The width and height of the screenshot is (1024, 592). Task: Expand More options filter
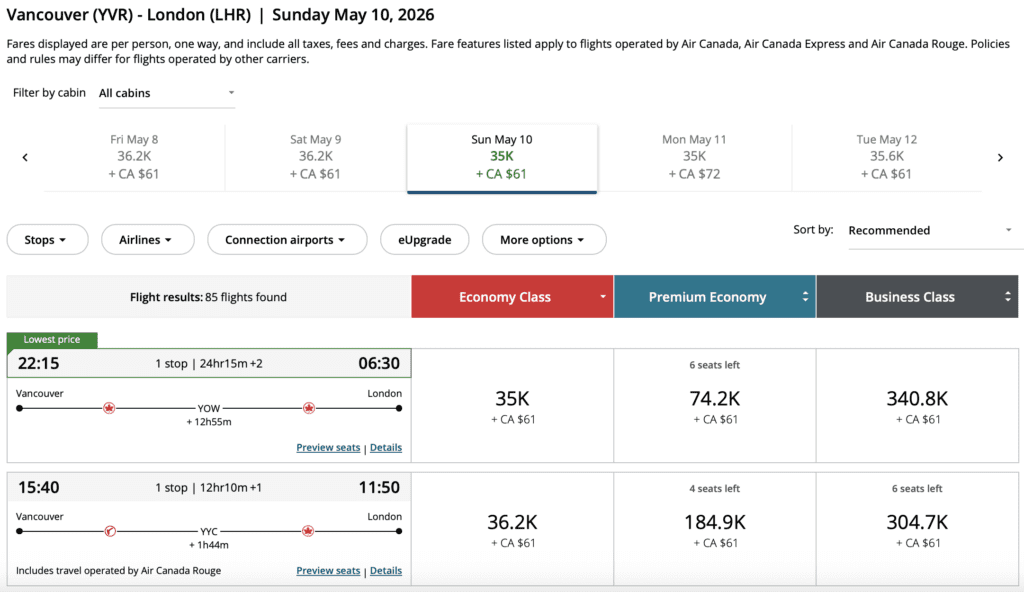point(544,240)
